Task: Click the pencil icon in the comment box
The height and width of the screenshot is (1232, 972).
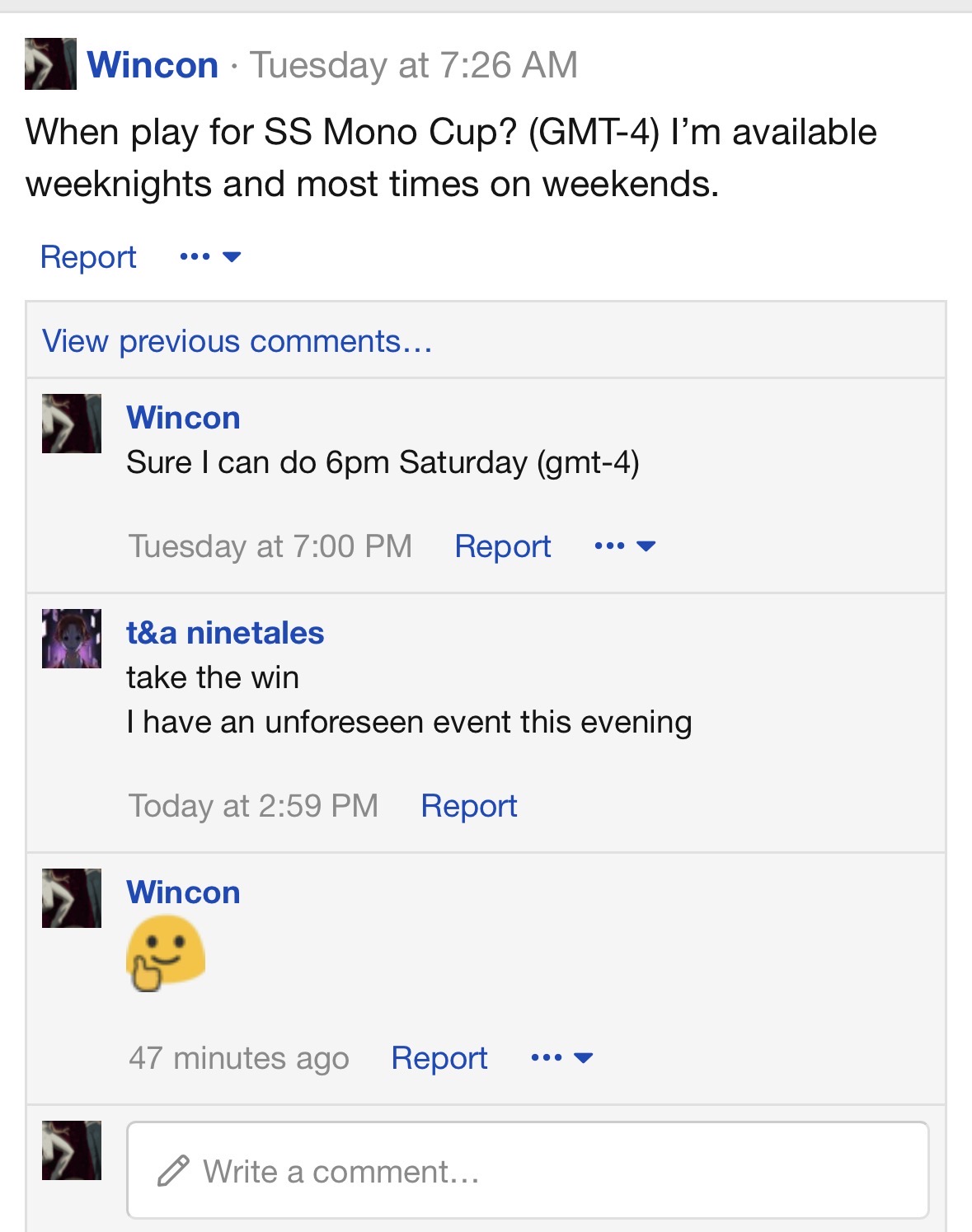Action: (173, 1171)
